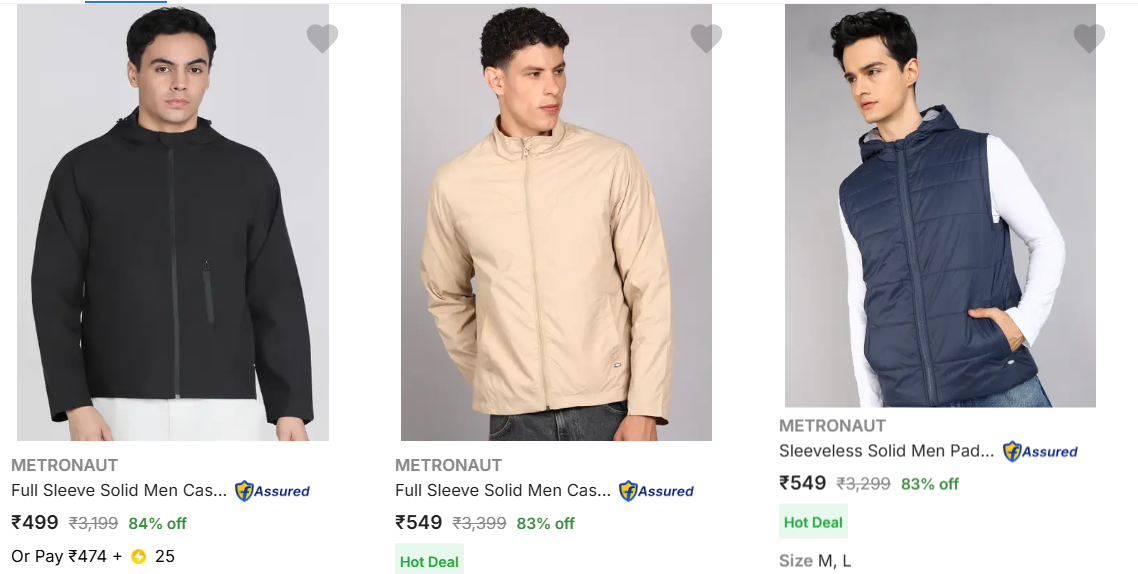
Task: Click the Hot Deal tag under sleeveless jacket
Action: click(813, 522)
